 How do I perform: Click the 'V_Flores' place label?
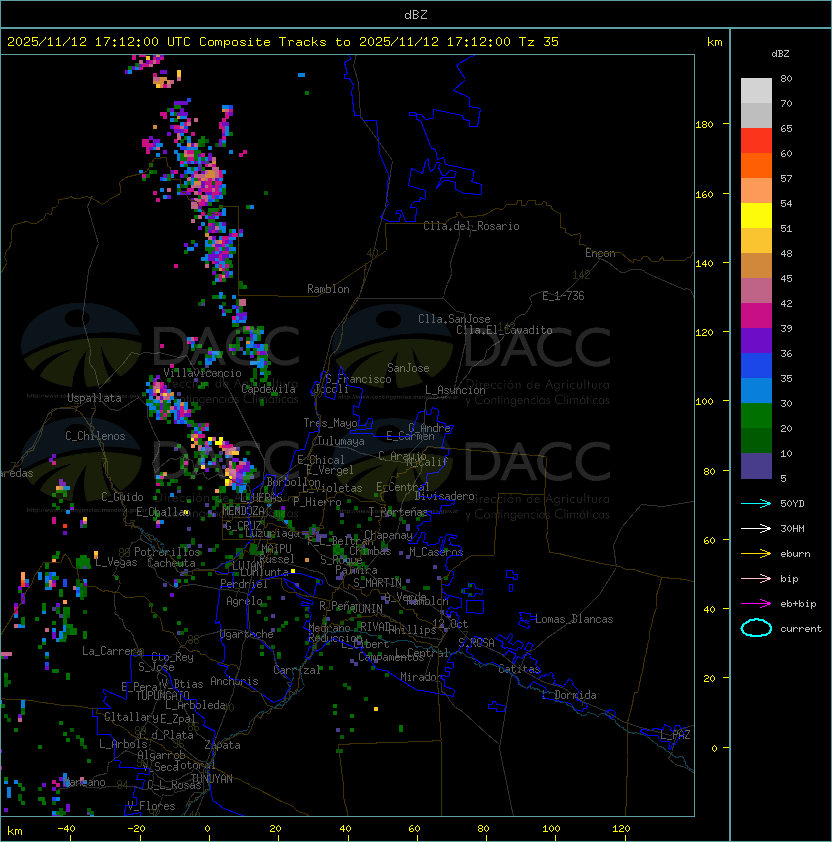click(x=151, y=806)
